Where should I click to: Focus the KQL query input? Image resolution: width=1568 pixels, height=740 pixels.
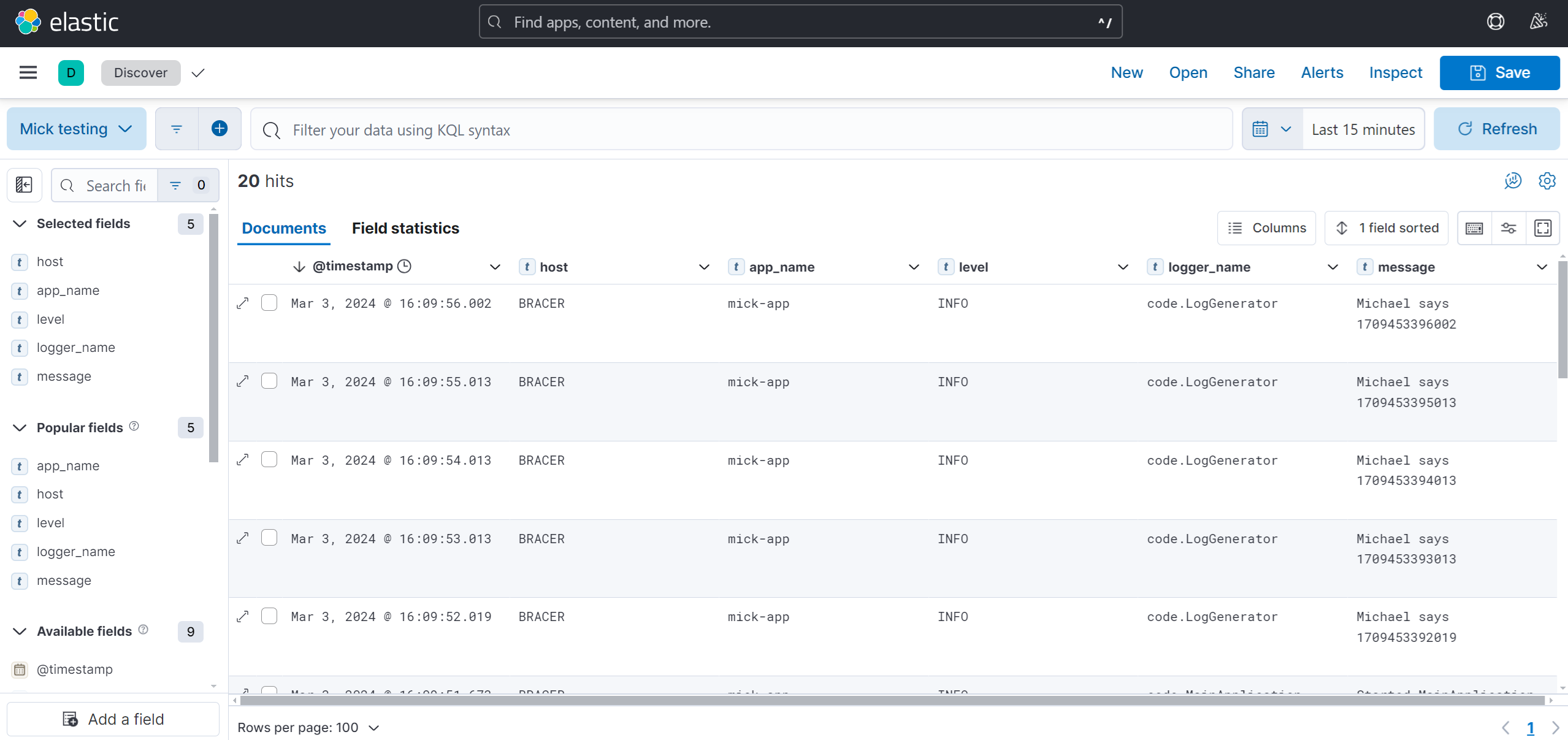(x=741, y=129)
